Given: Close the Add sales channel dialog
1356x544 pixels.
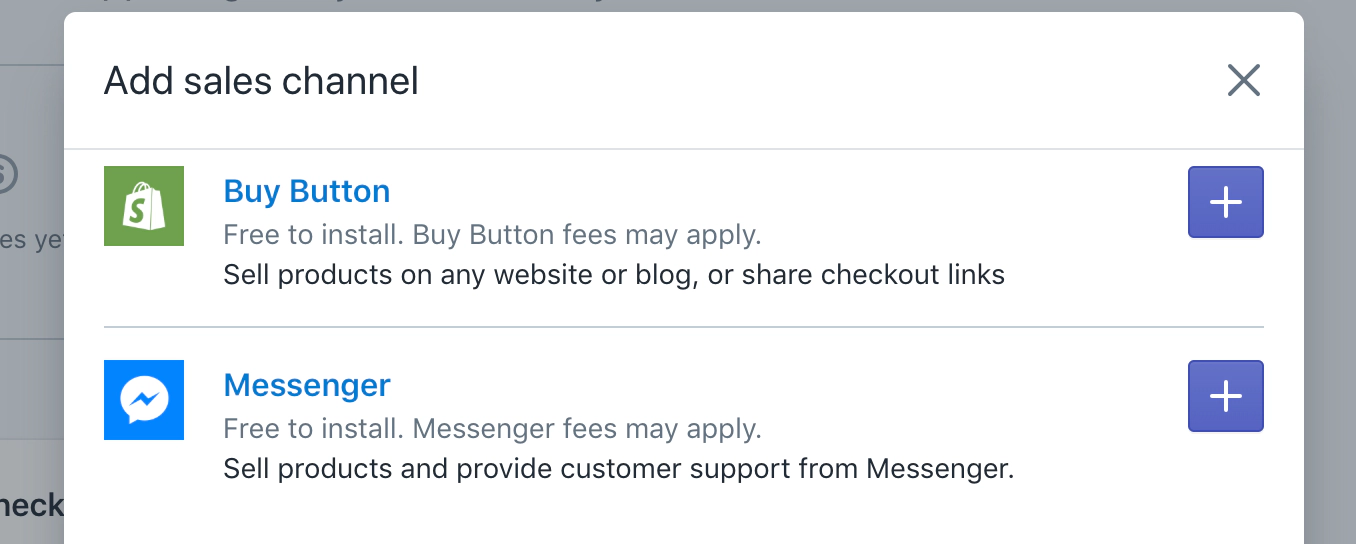Looking at the screenshot, I should 1243,80.
